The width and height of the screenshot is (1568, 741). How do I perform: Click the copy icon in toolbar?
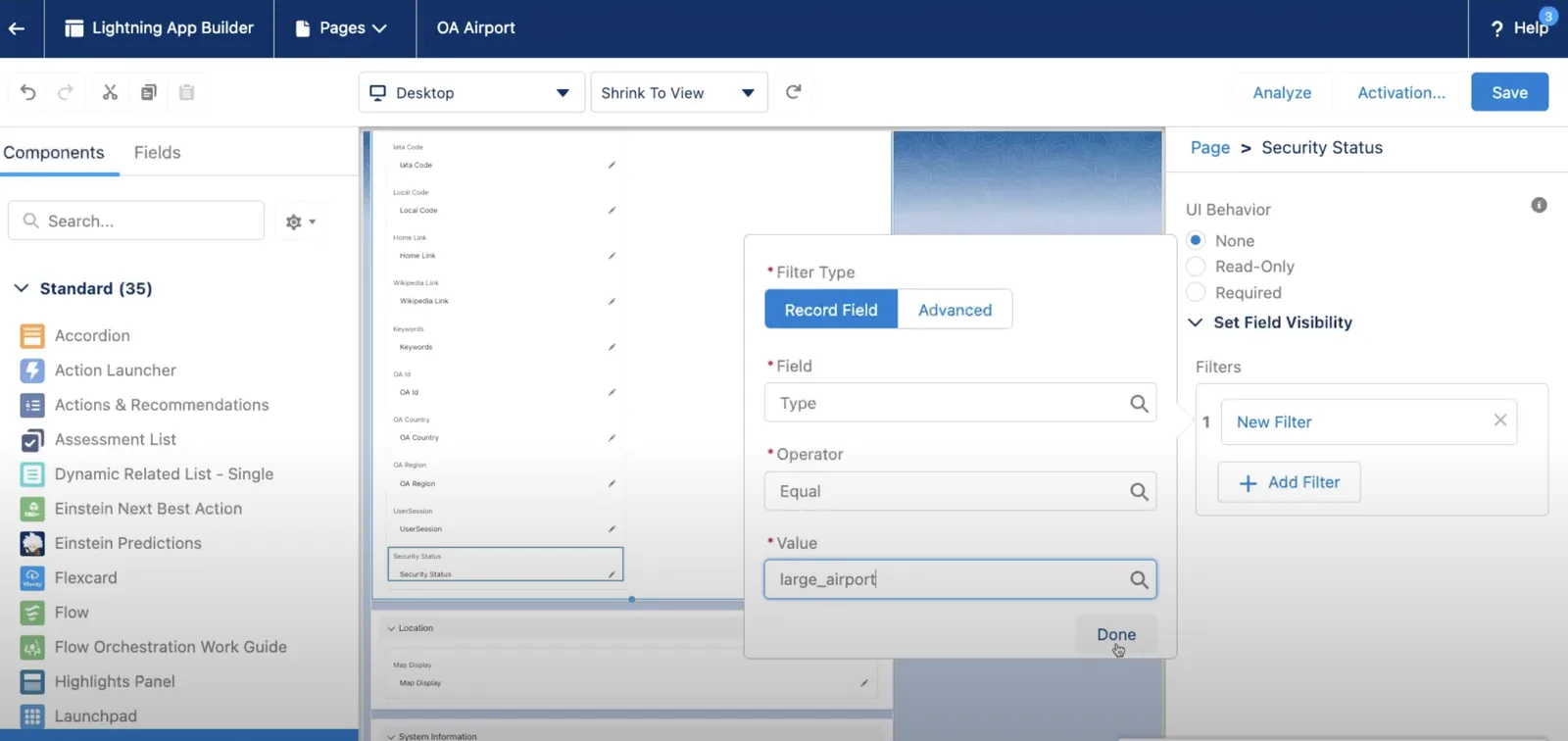pos(148,92)
